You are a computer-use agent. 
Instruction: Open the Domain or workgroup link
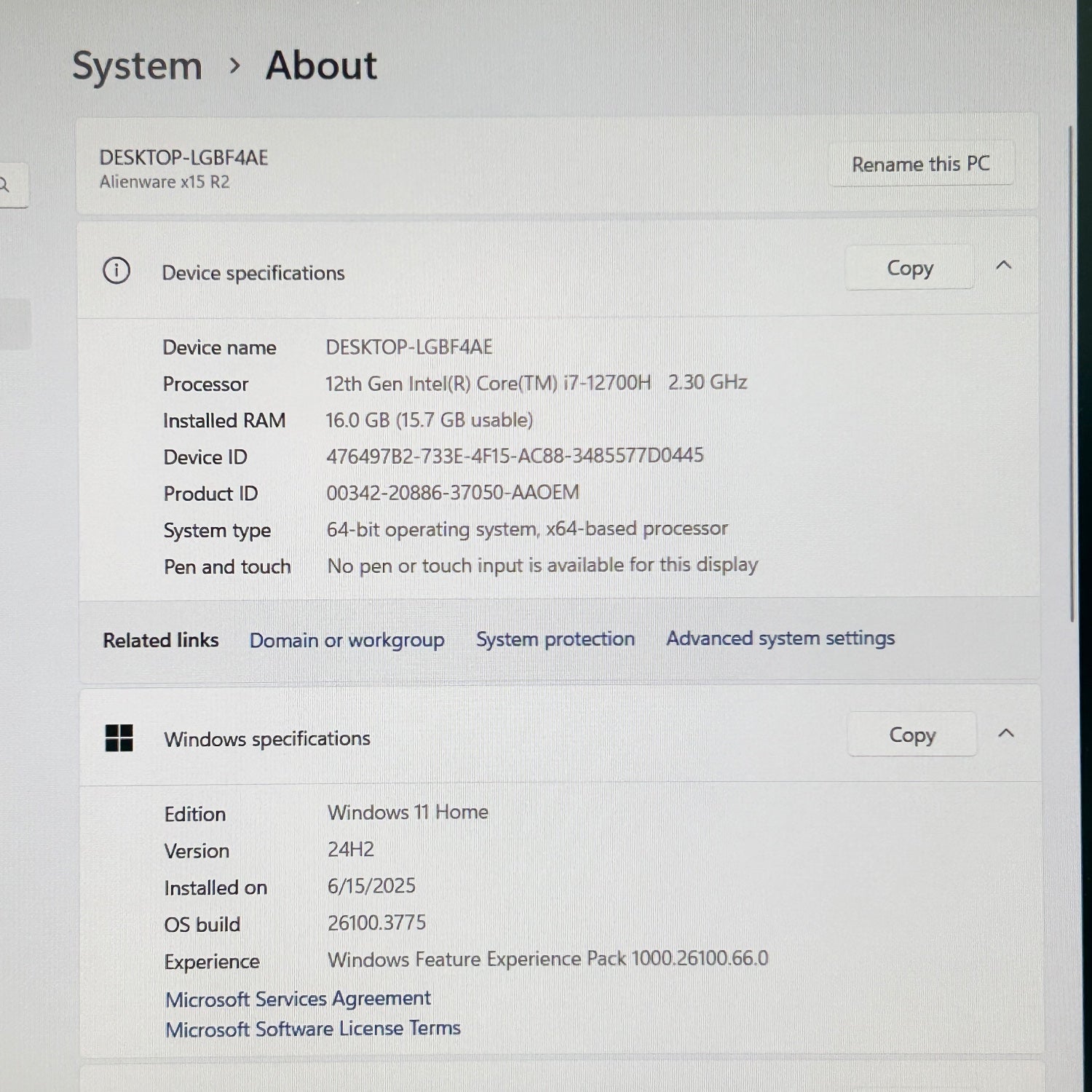[347, 640]
